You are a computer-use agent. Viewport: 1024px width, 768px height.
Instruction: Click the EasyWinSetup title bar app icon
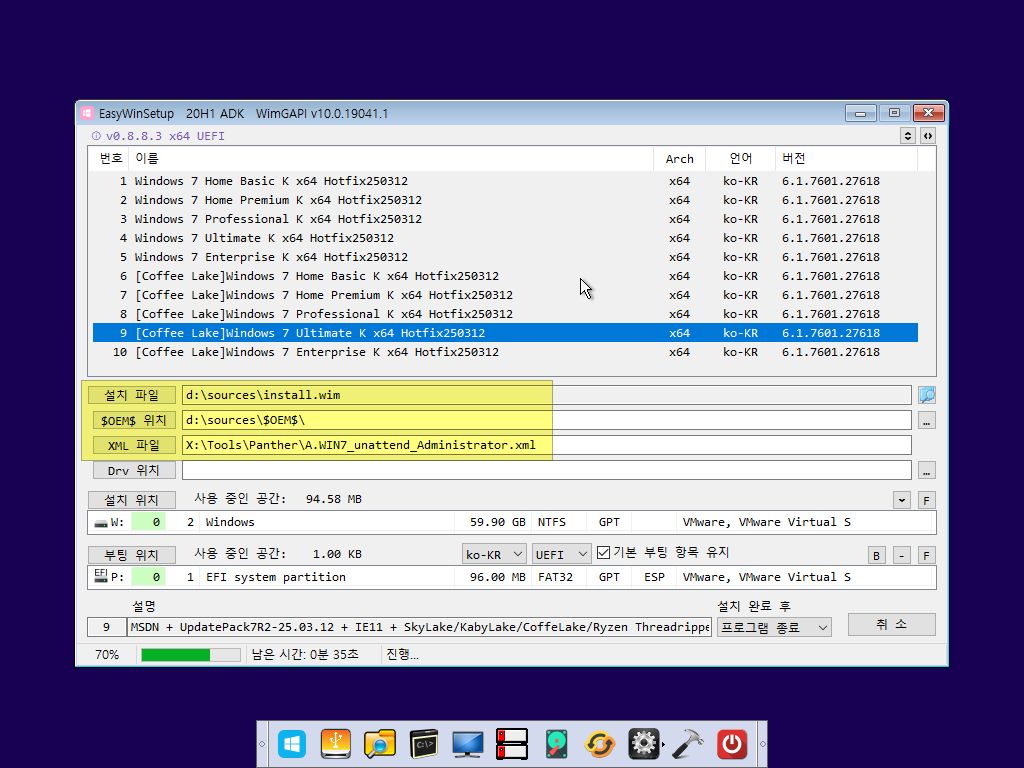click(x=87, y=113)
